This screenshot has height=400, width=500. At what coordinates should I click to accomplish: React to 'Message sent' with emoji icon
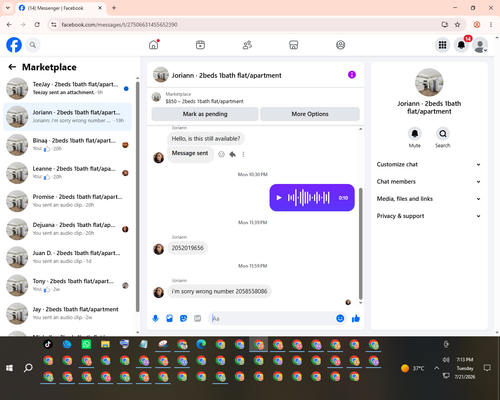[x=221, y=154]
